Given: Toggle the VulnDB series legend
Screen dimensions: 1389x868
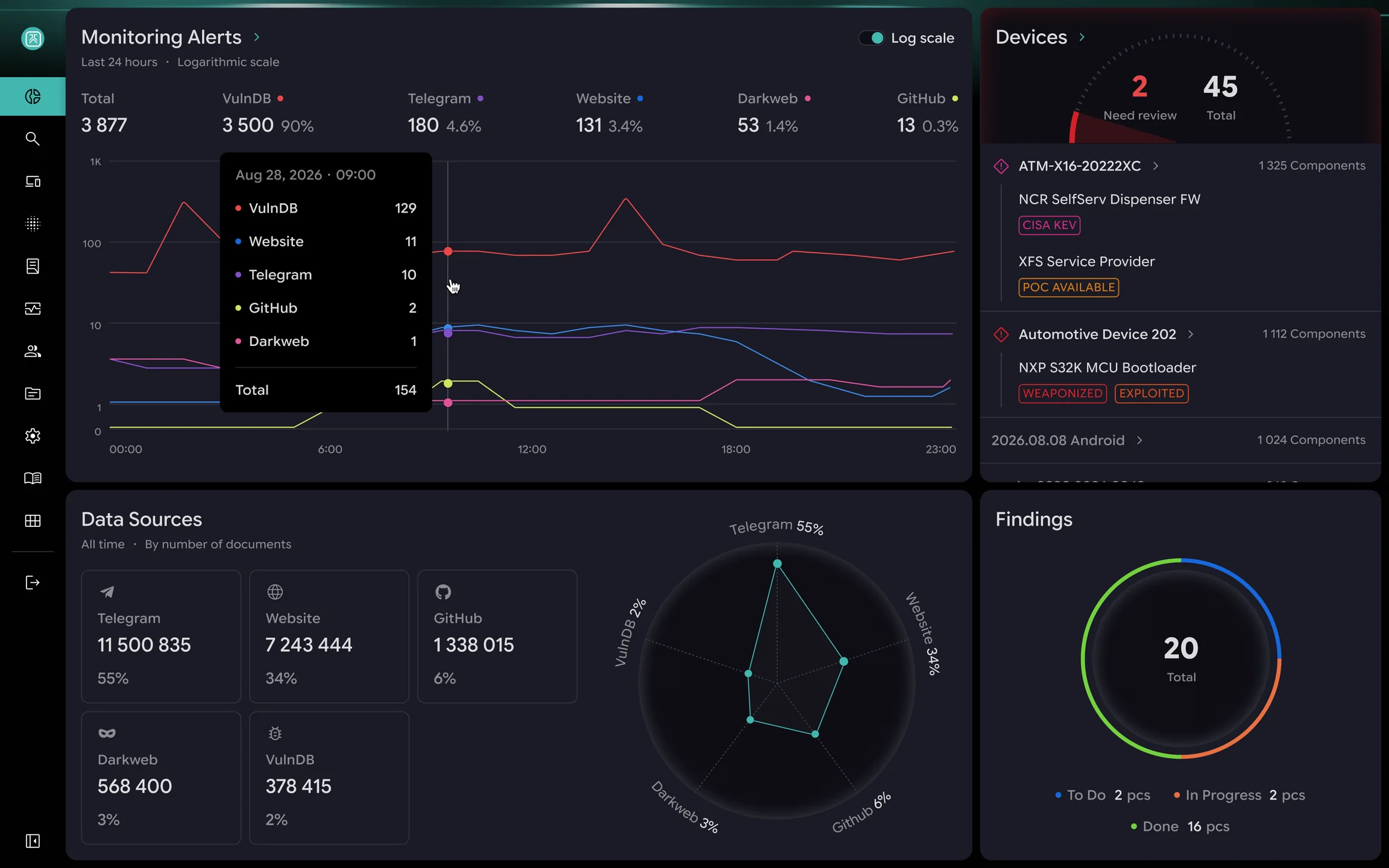Looking at the screenshot, I should coord(253,98).
